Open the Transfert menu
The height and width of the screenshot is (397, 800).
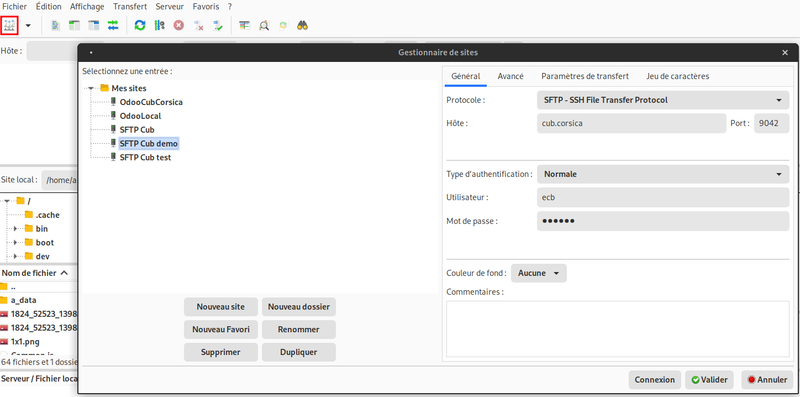[130, 7]
